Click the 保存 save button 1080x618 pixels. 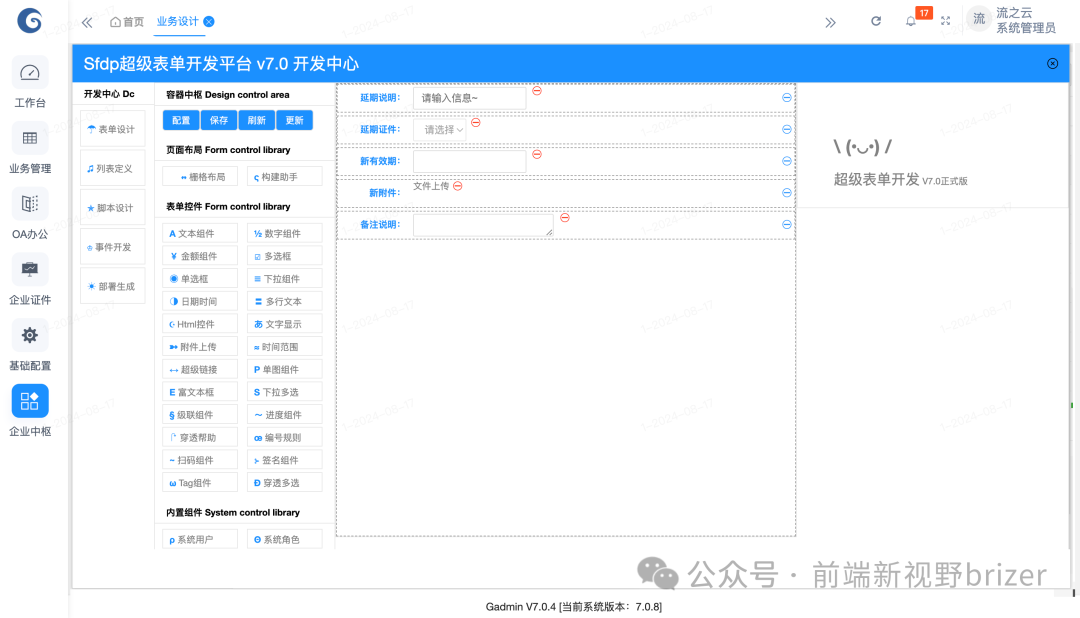[220, 119]
